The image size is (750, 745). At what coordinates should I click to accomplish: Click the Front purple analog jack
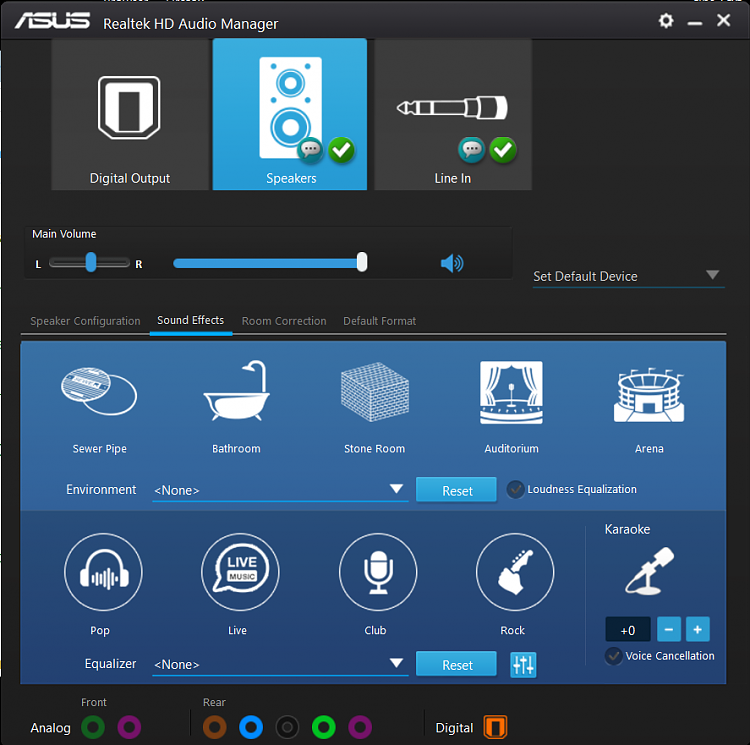point(129,727)
